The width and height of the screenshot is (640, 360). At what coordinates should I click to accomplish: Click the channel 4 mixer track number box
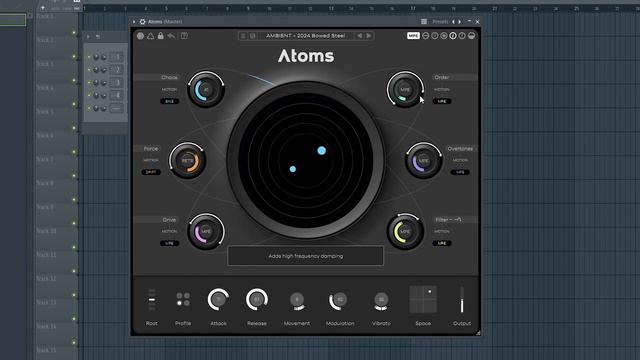[117, 96]
